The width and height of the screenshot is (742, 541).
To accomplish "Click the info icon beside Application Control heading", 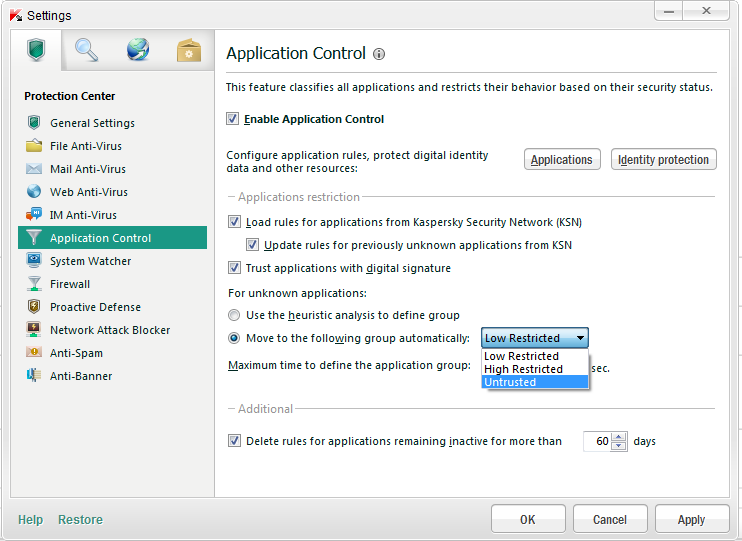I will click(379, 54).
